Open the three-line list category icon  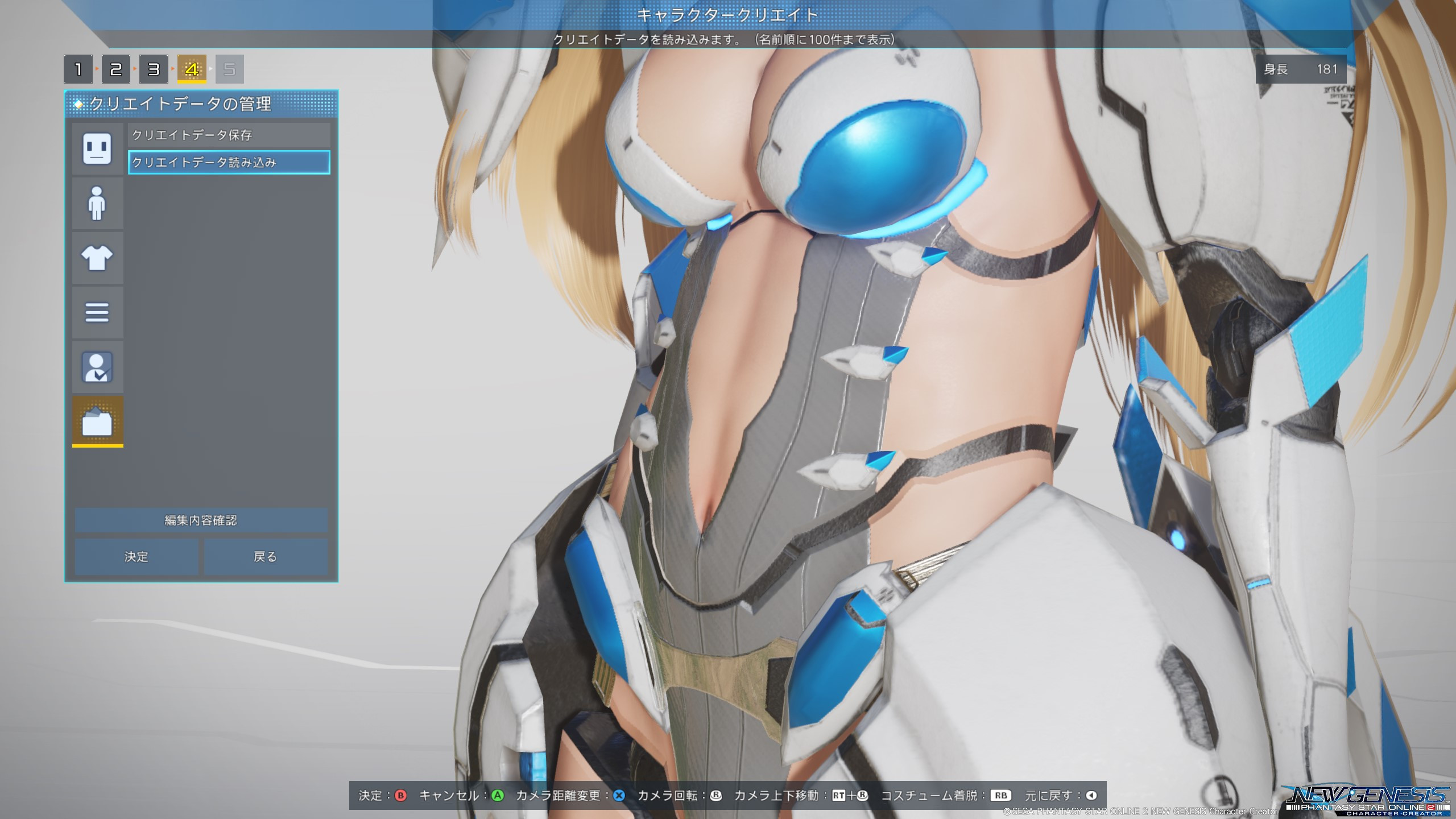tap(97, 312)
